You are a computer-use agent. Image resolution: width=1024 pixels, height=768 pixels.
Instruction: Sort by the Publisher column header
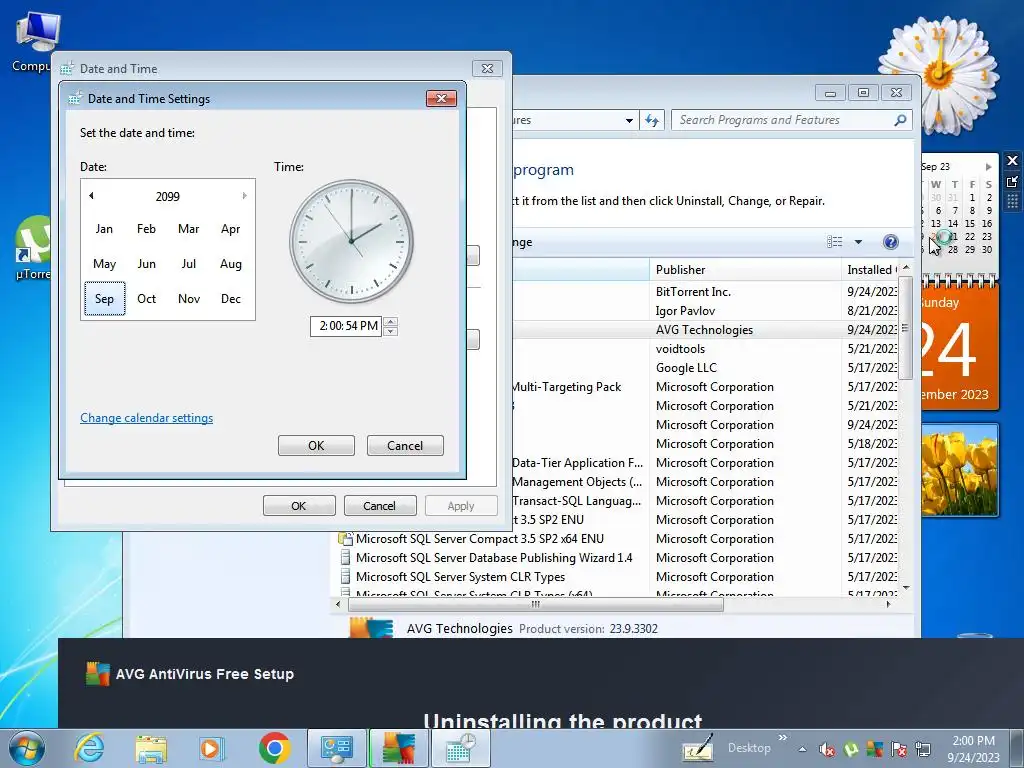point(744,270)
